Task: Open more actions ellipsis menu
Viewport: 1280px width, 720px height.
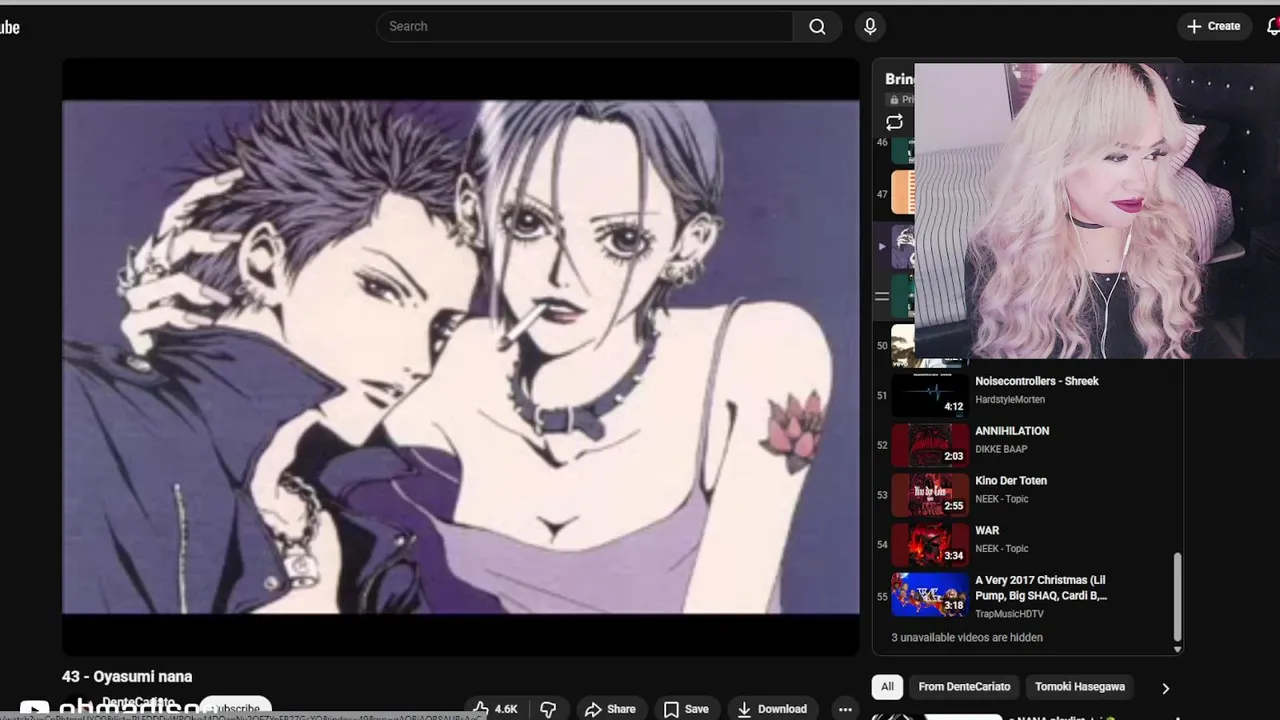Action: pos(845,709)
